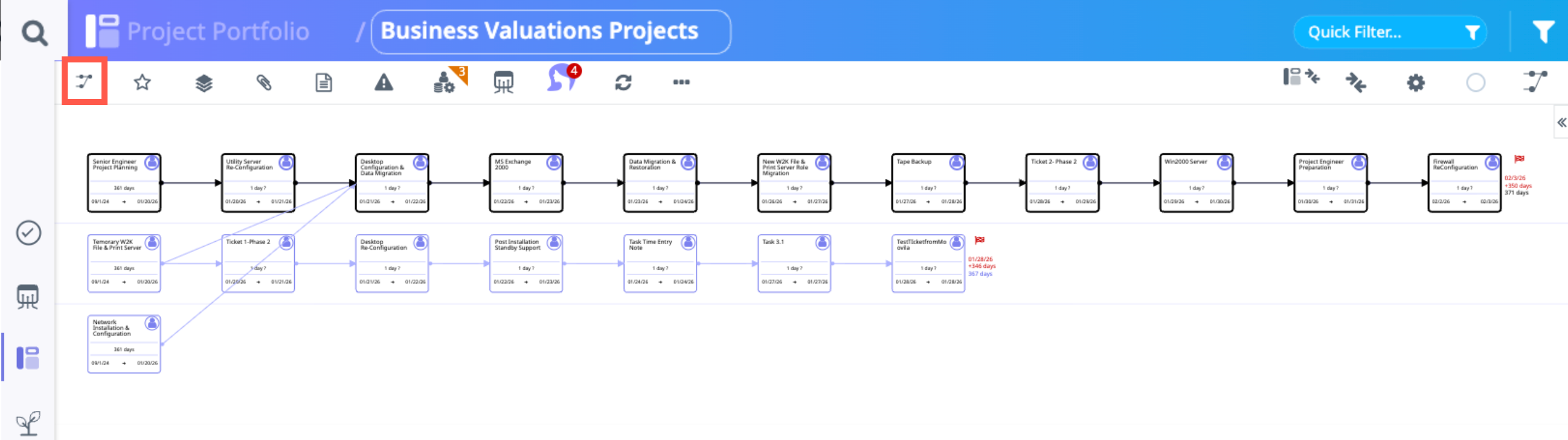Viewport: 1568px width, 440px height.
Task: Open the tasks checkmark sidebar item
Action: 28,233
